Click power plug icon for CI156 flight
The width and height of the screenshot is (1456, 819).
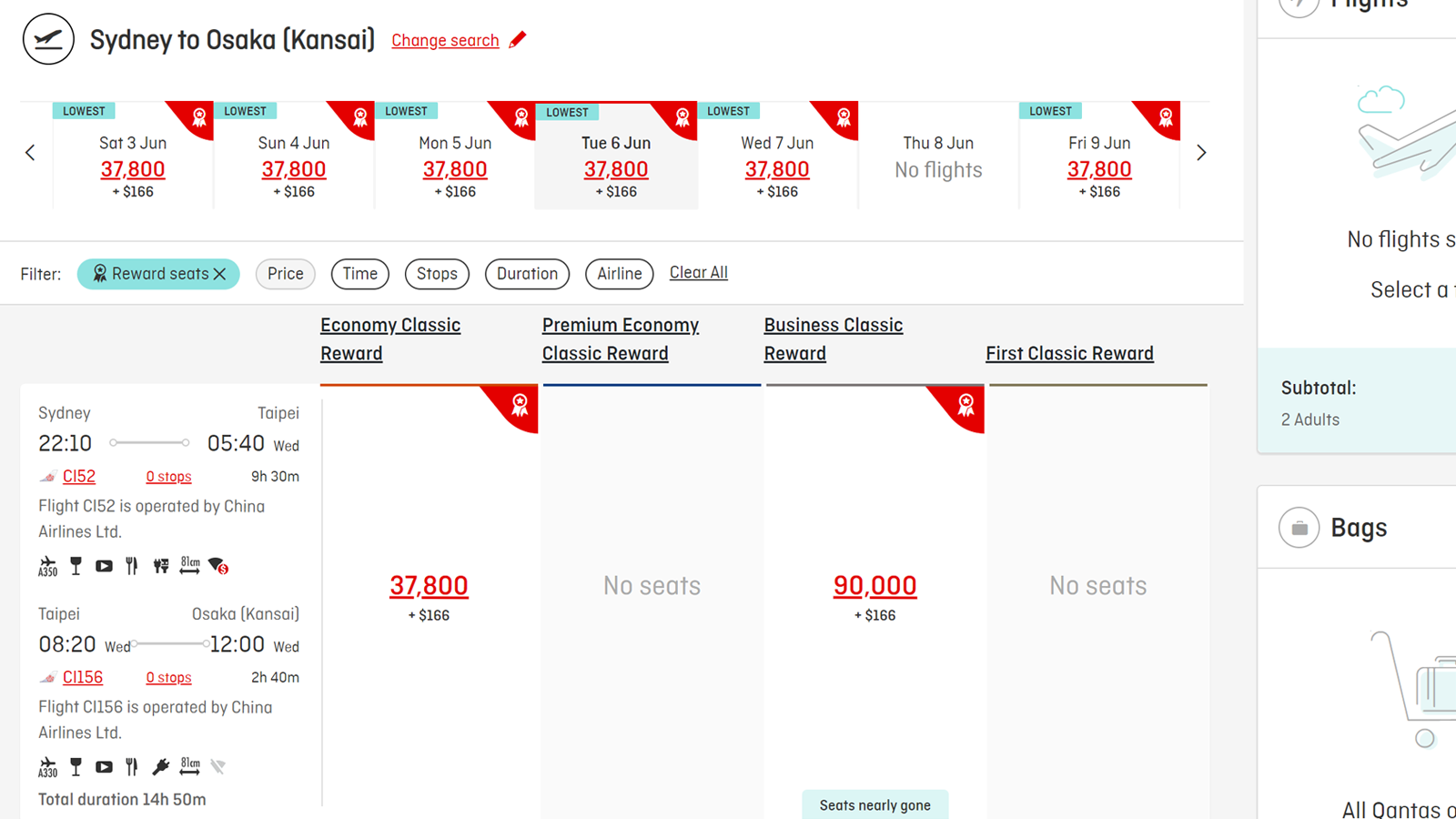click(161, 767)
